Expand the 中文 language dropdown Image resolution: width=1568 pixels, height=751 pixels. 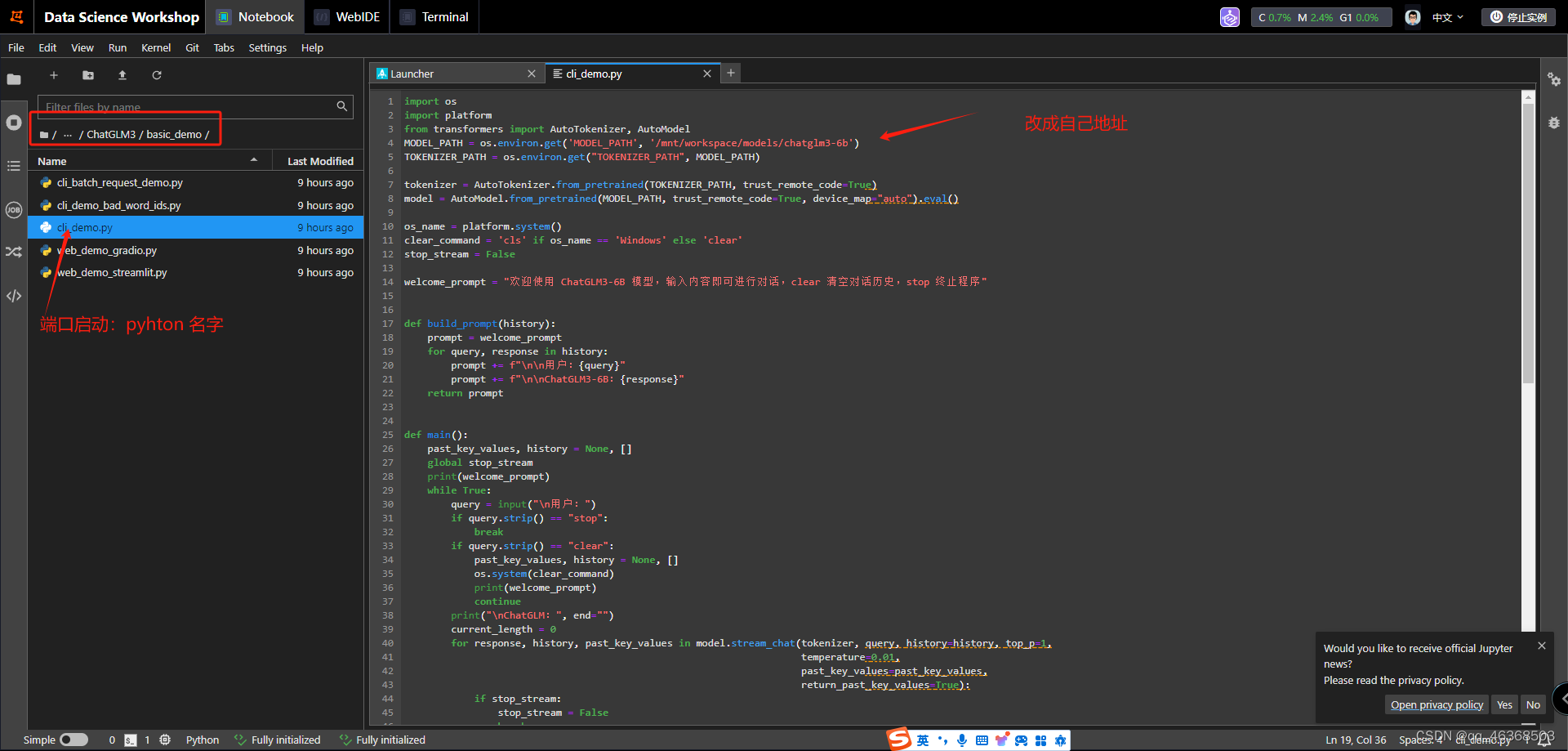(1447, 17)
